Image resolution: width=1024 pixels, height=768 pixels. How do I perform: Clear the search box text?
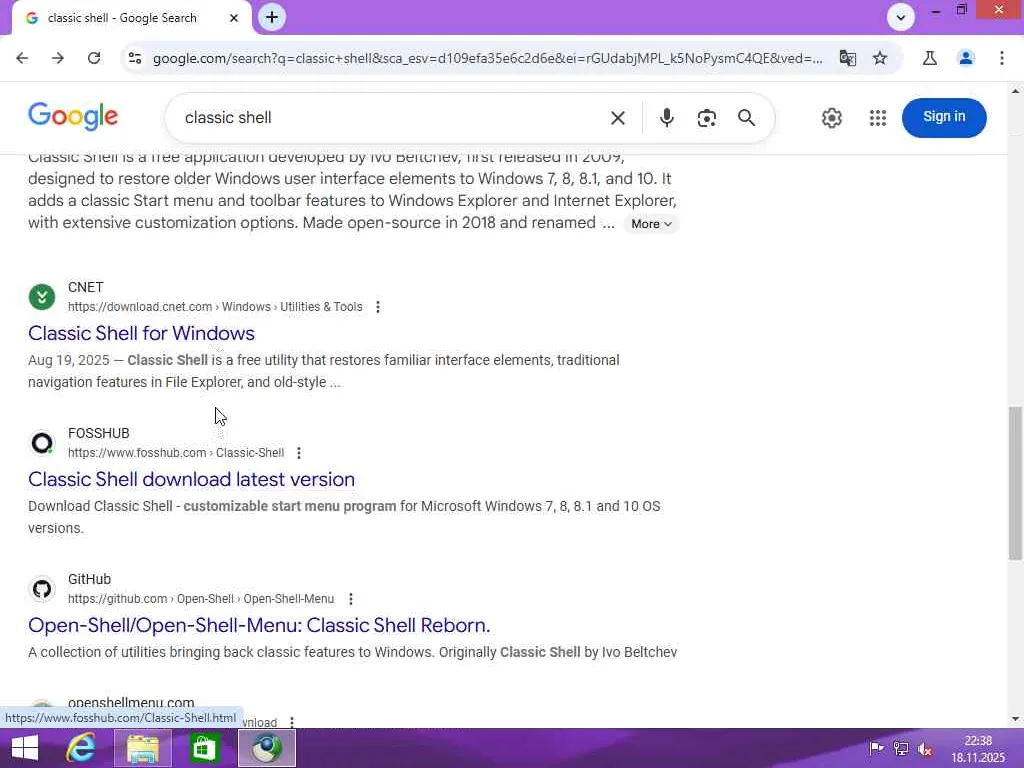[x=618, y=118]
